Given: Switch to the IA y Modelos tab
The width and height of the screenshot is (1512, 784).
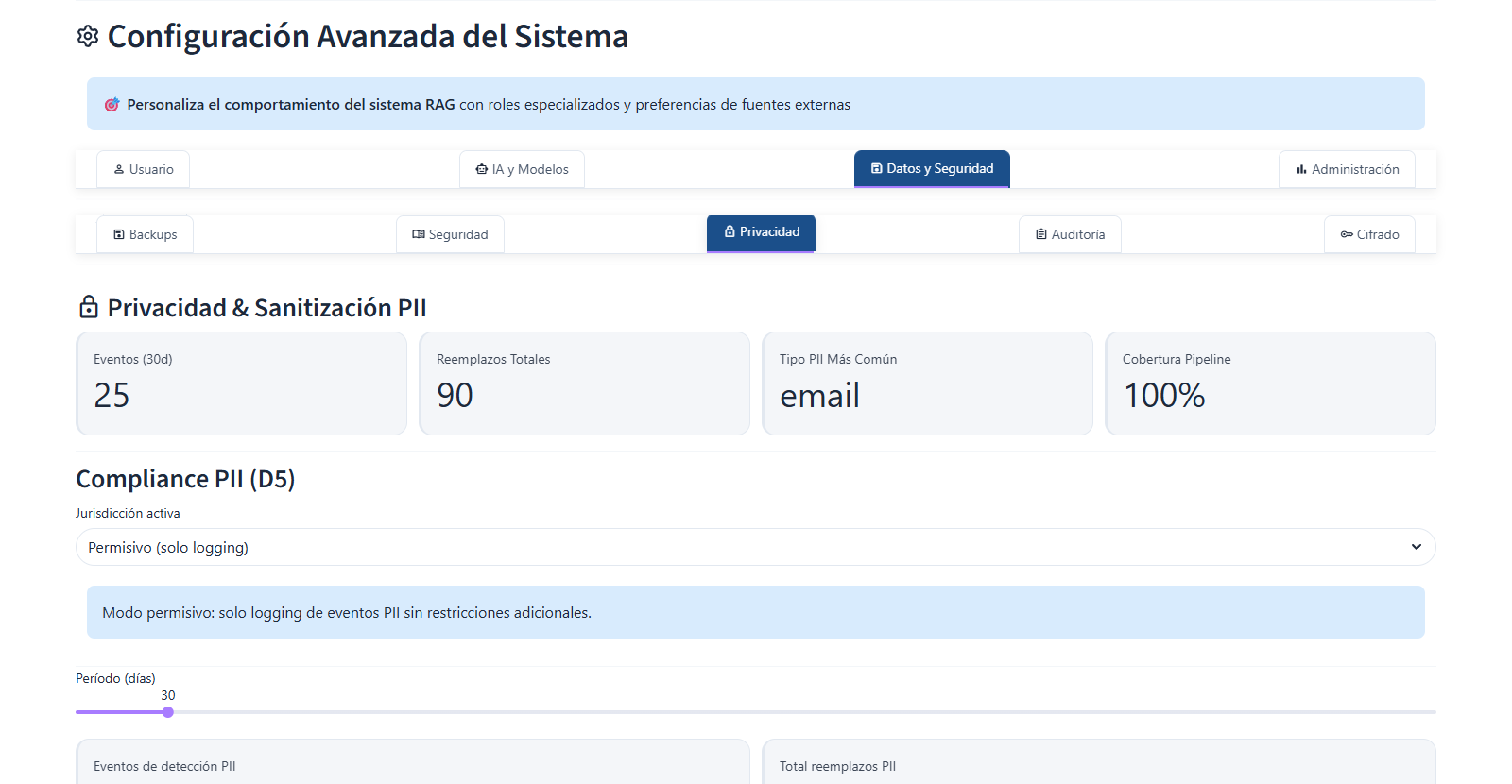Looking at the screenshot, I should 522,169.
